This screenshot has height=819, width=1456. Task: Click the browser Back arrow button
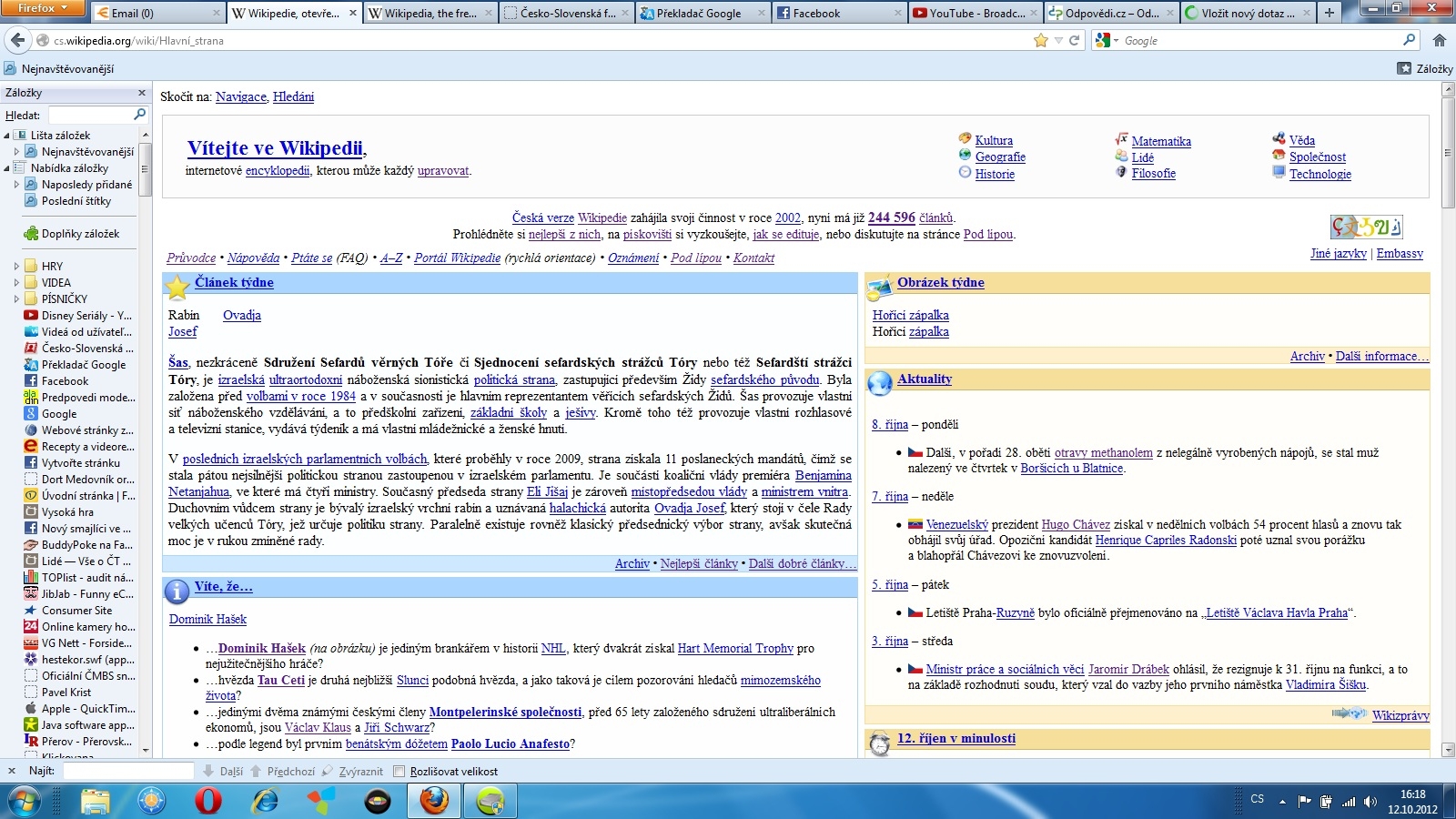16,40
